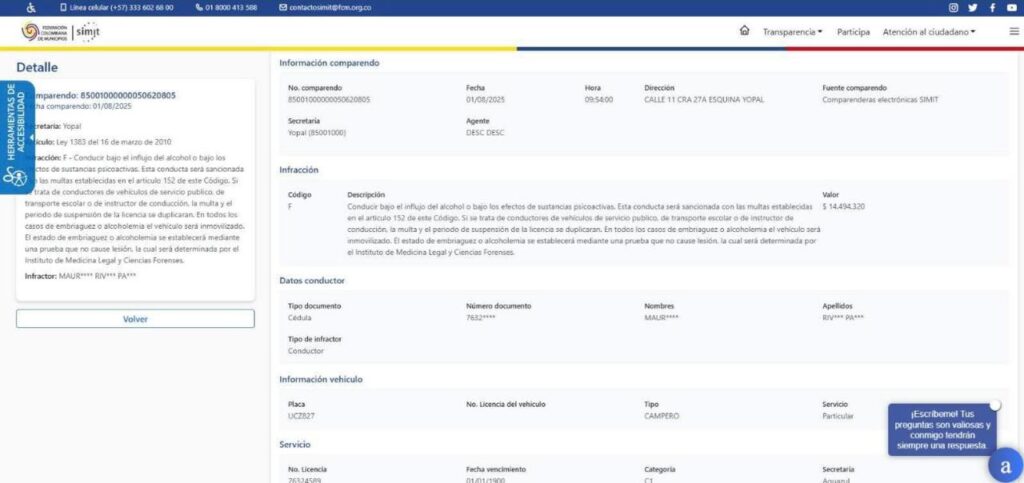Expand the Transparencia dropdown menu
Image resolution: width=1024 pixels, height=483 pixels.
tap(792, 32)
